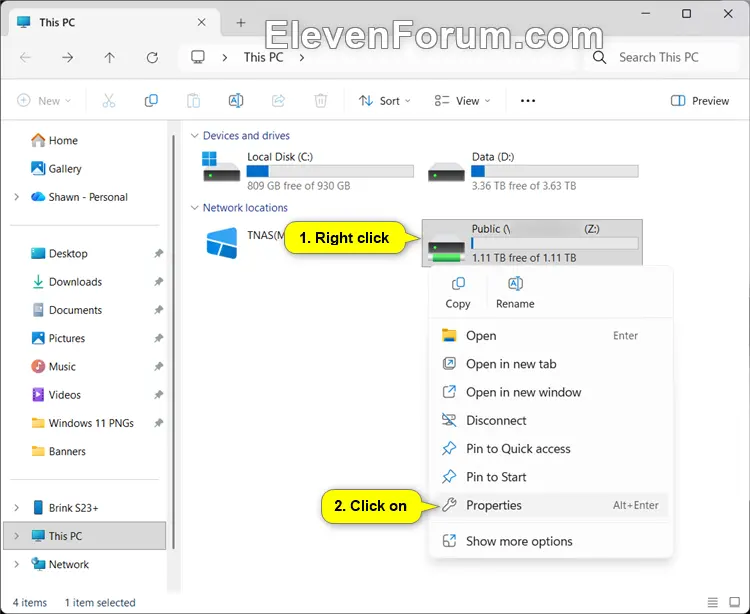Screen dimensions: 750x614
Task: Open Windows 11 PNGs folder in sidebar
Action: coord(82,423)
